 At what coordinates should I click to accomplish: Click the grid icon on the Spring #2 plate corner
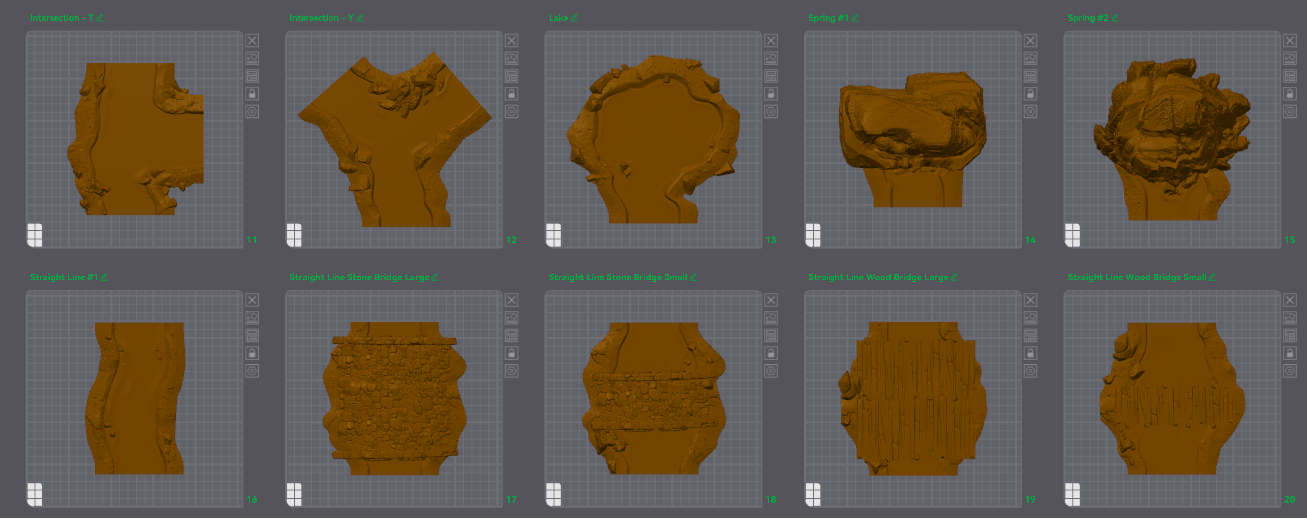(1072, 235)
